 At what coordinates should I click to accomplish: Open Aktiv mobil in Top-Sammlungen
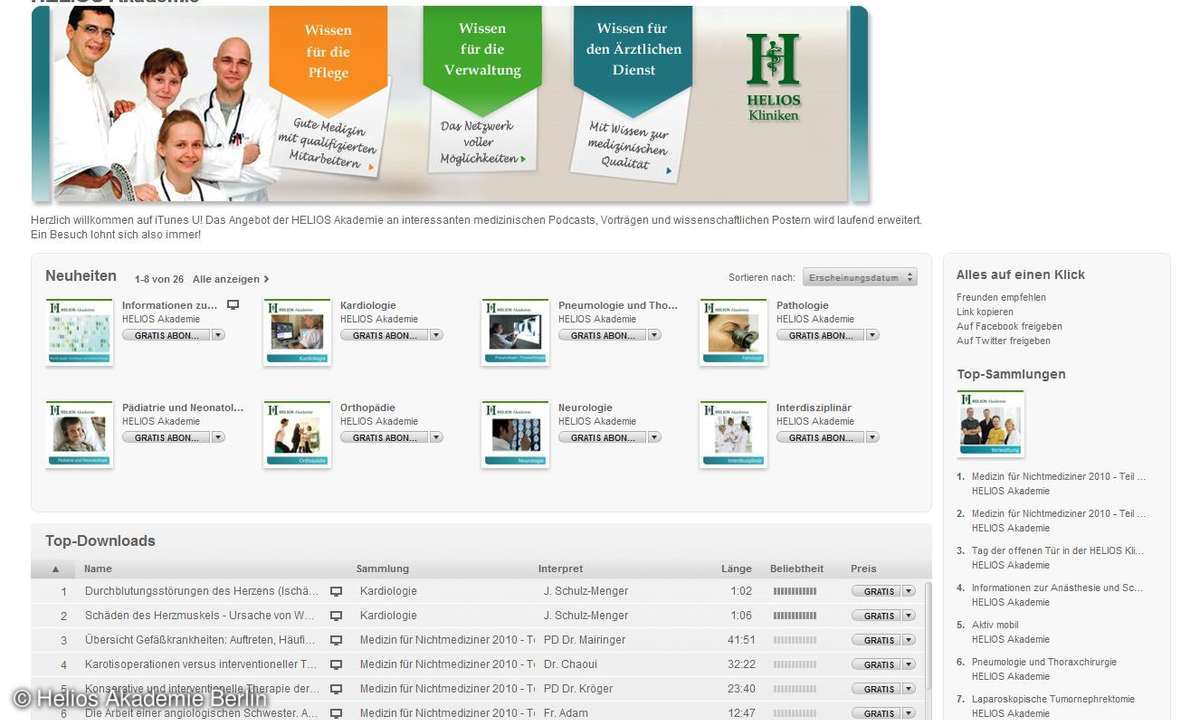[995, 625]
